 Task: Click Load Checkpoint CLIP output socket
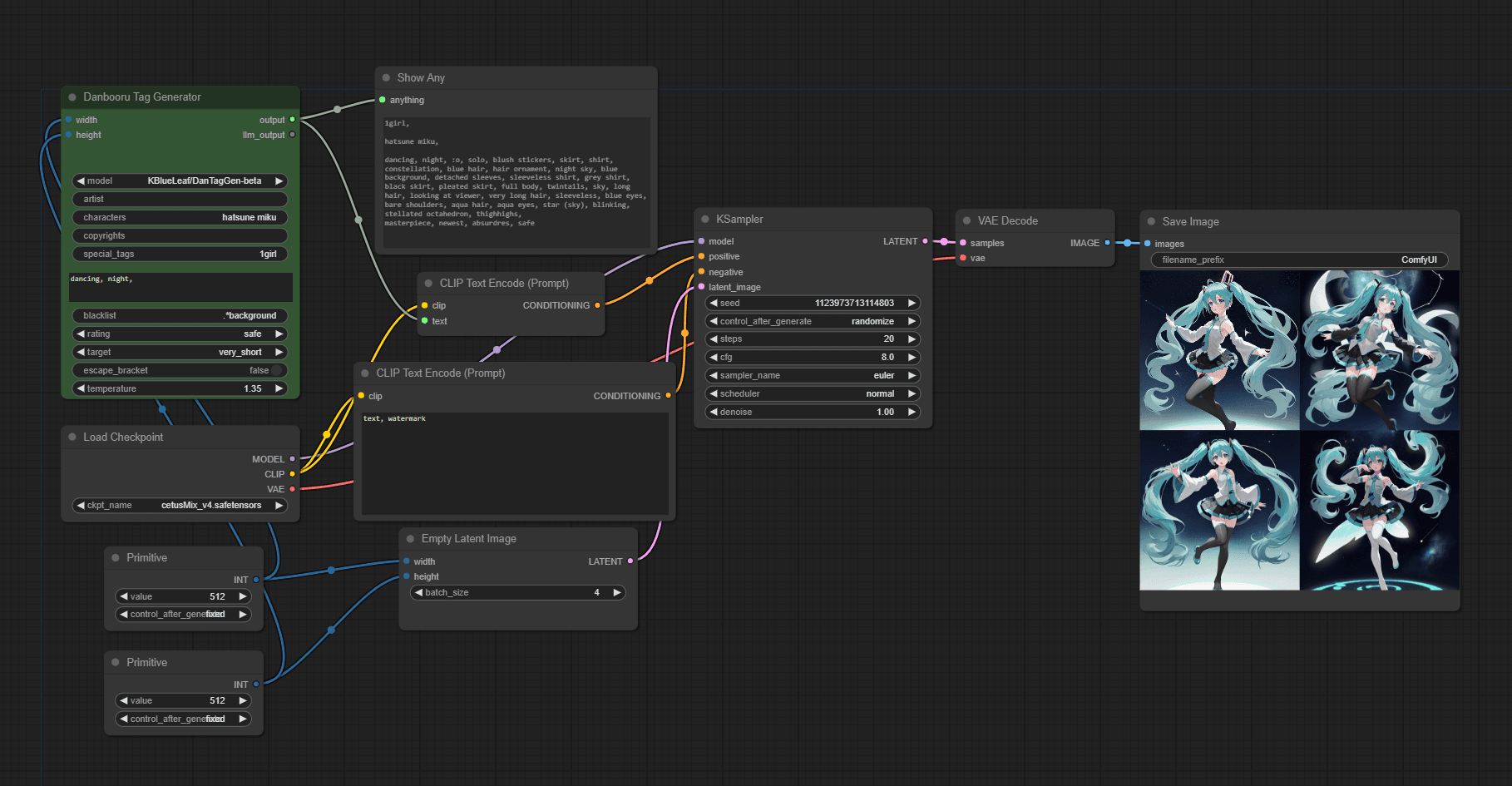[x=292, y=474]
